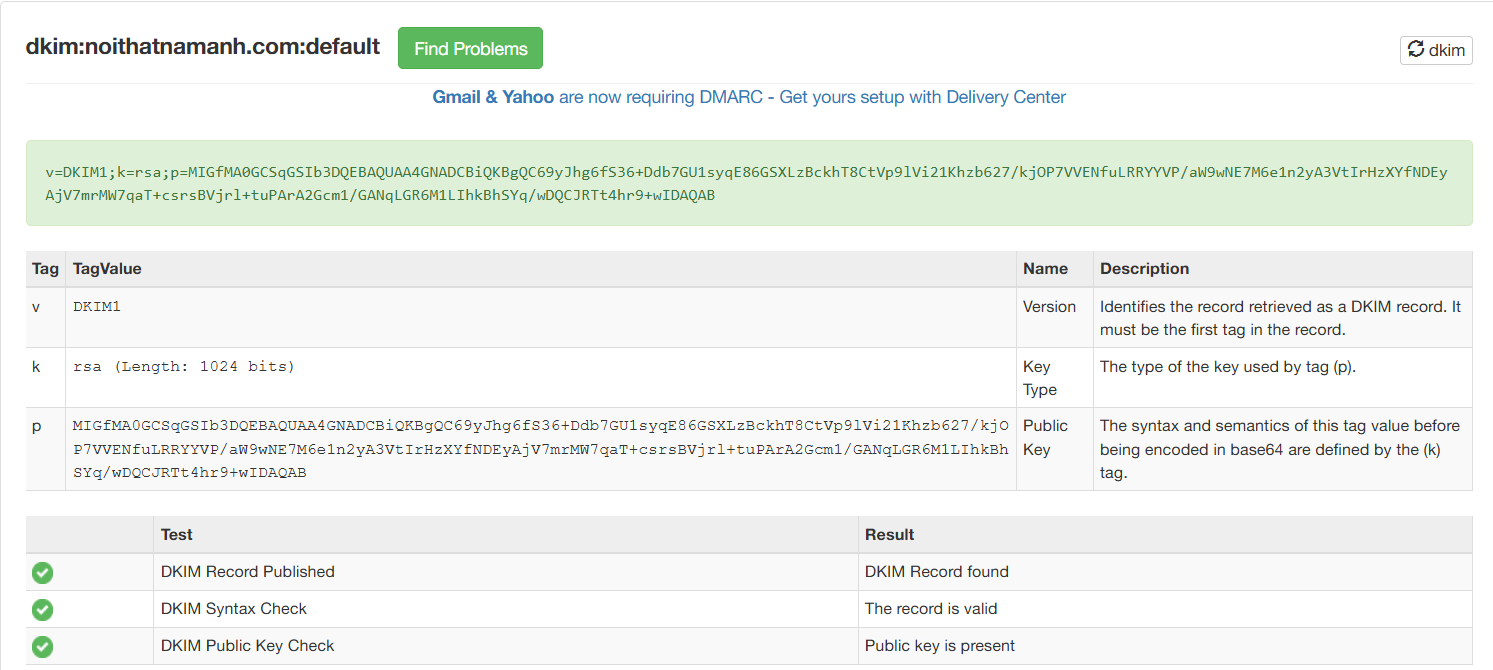The image size is (1493, 670).
Task: Click the green Find Problems button
Action: click(470, 49)
